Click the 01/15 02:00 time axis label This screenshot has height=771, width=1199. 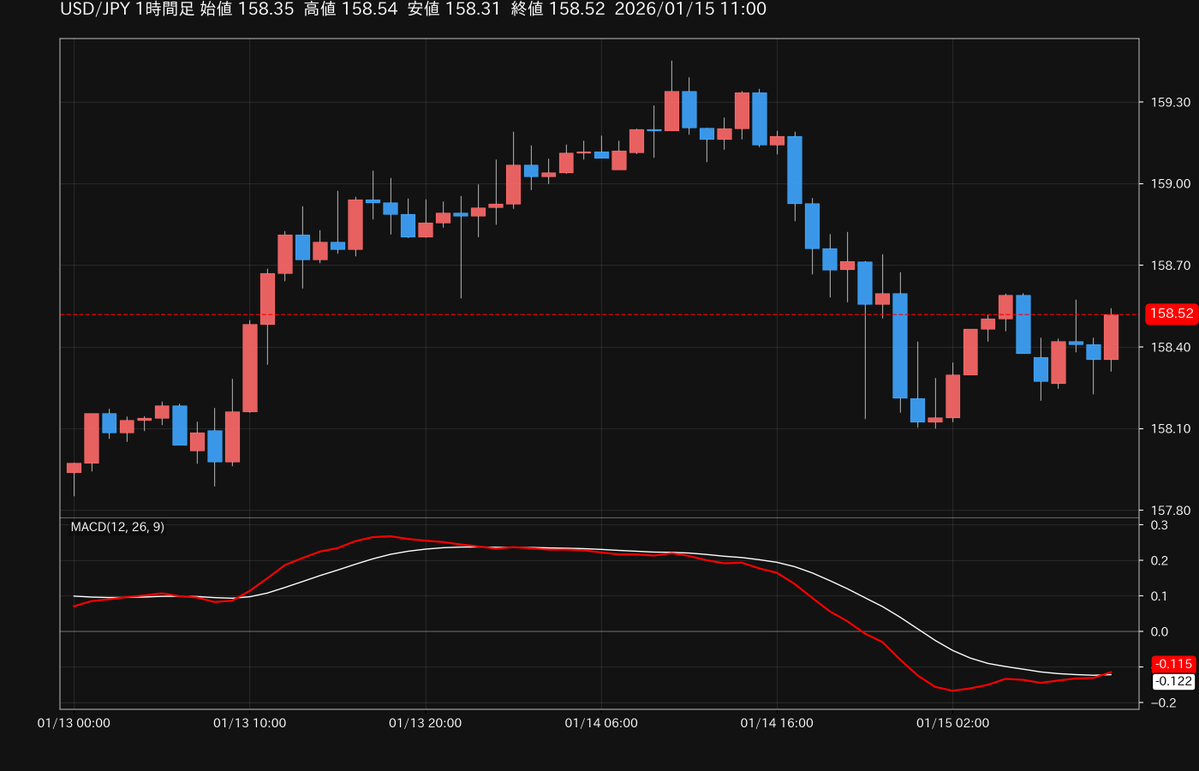[953, 723]
